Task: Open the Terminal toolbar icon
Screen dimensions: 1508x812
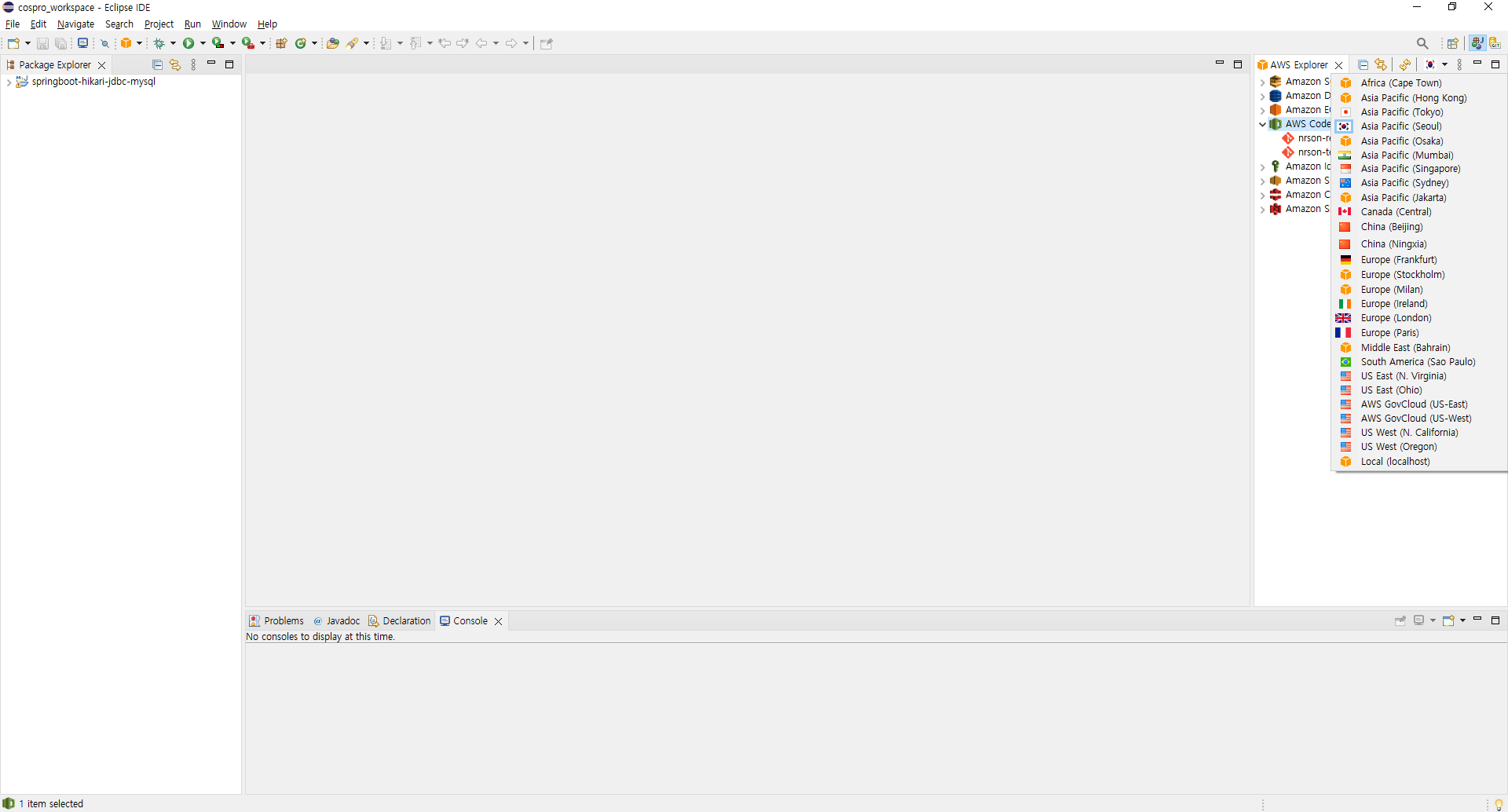Action: pos(82,43)
